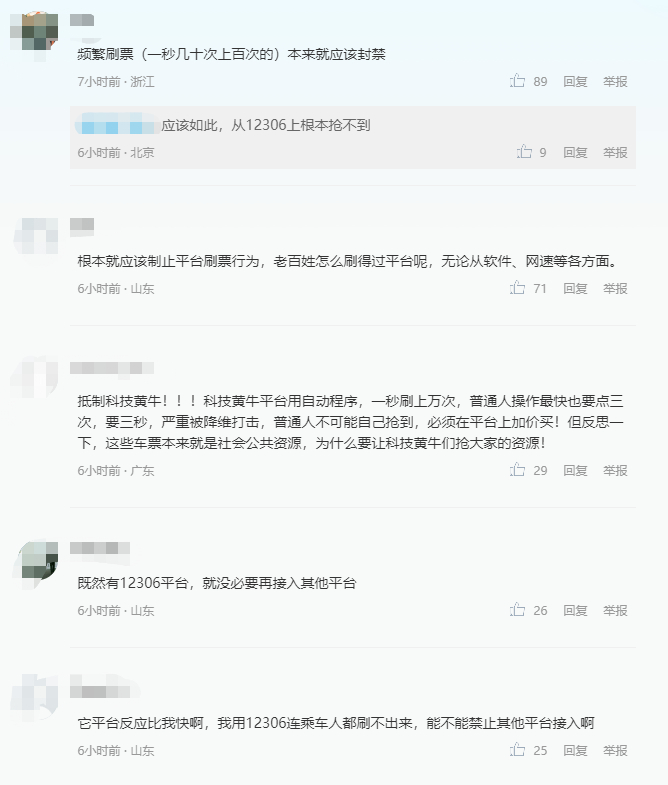Reply to the 频繁刷票 comment from Zhejiang
This screenshot has height=785, width=668.
tap(575, 82)
